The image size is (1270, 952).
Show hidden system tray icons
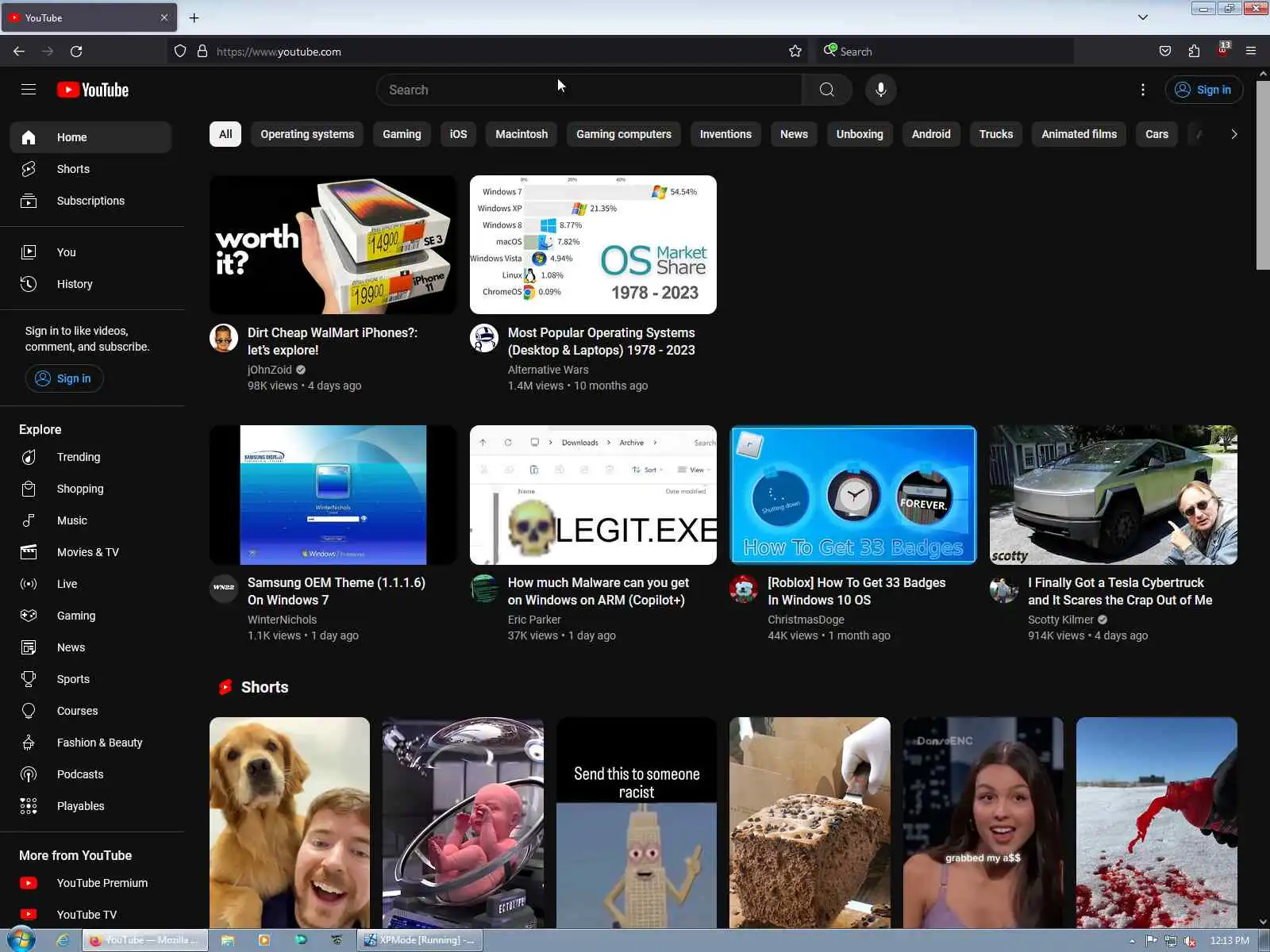tap(1132, 941)
